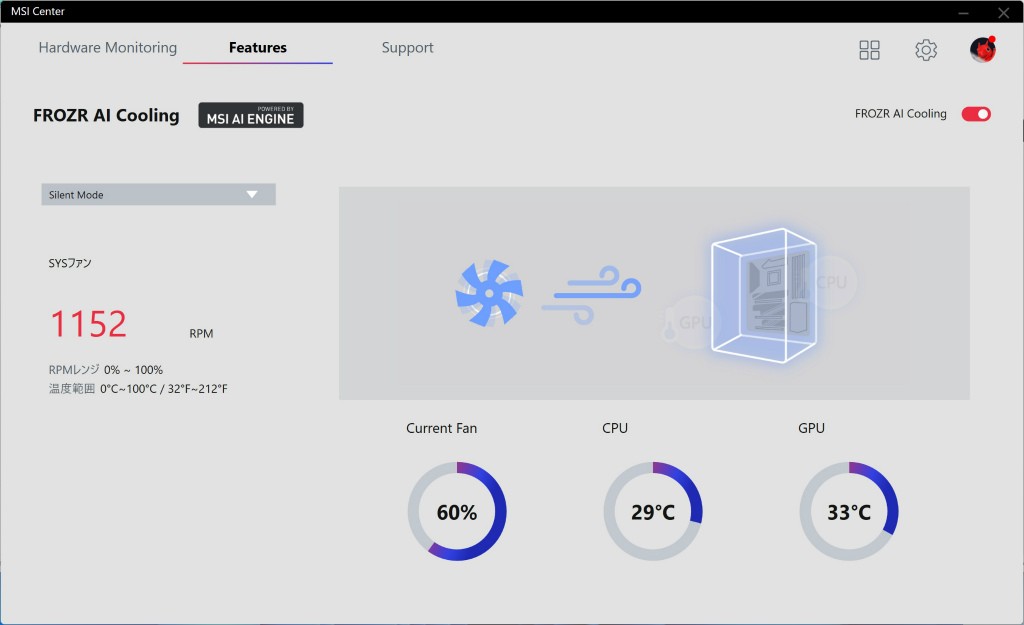Click the 1152 RPM fan speed value
The image size is (1024, 625).
pos(88,324)
